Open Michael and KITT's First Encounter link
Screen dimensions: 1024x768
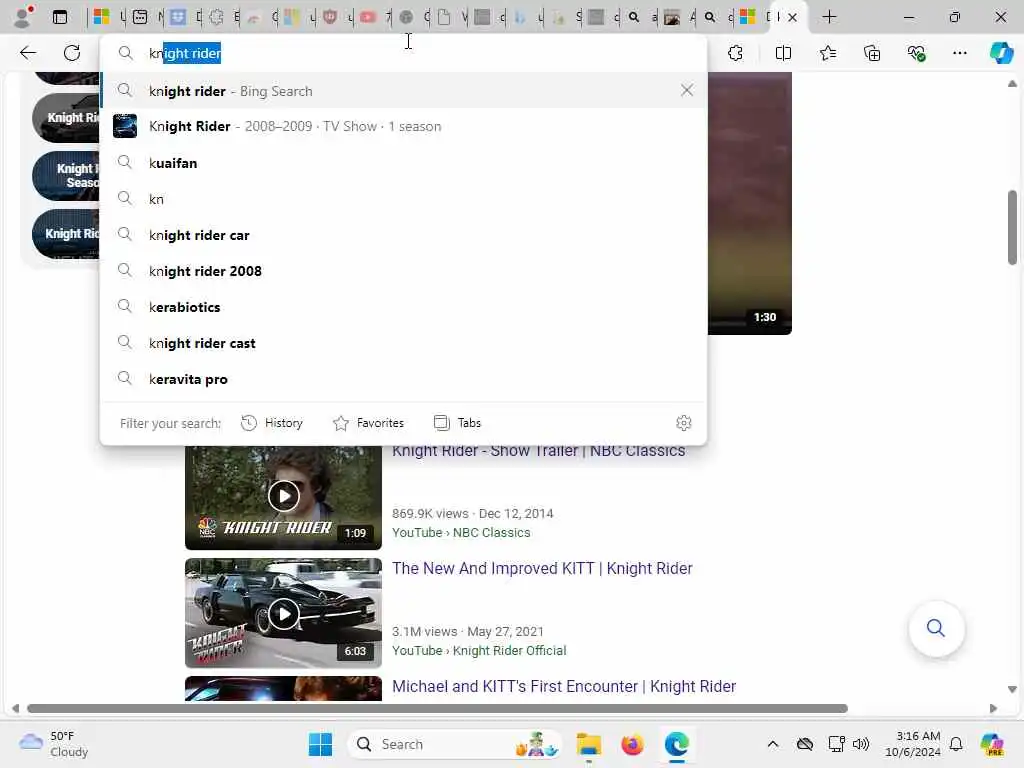(x=564, y=686)
